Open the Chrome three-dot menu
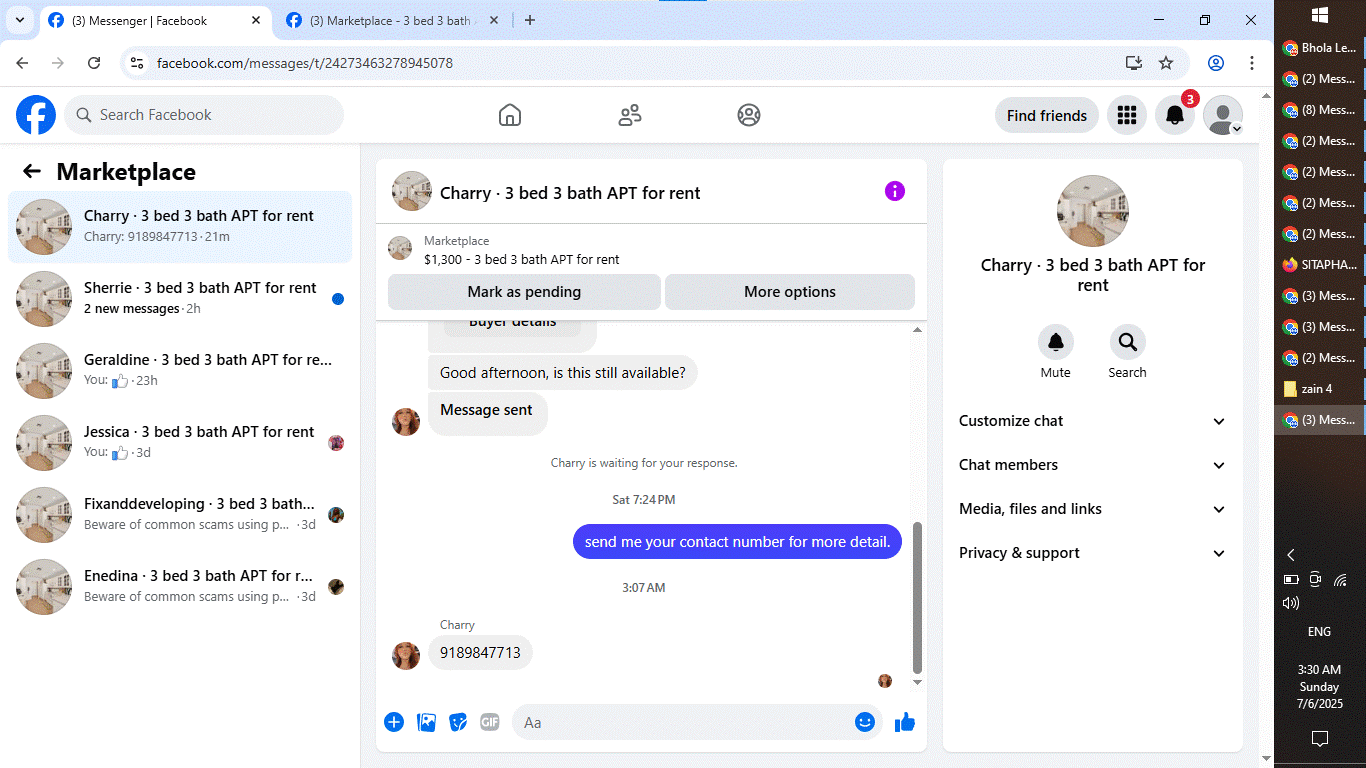This screenshot has height=768, width=1366. tap(1252, 63)
